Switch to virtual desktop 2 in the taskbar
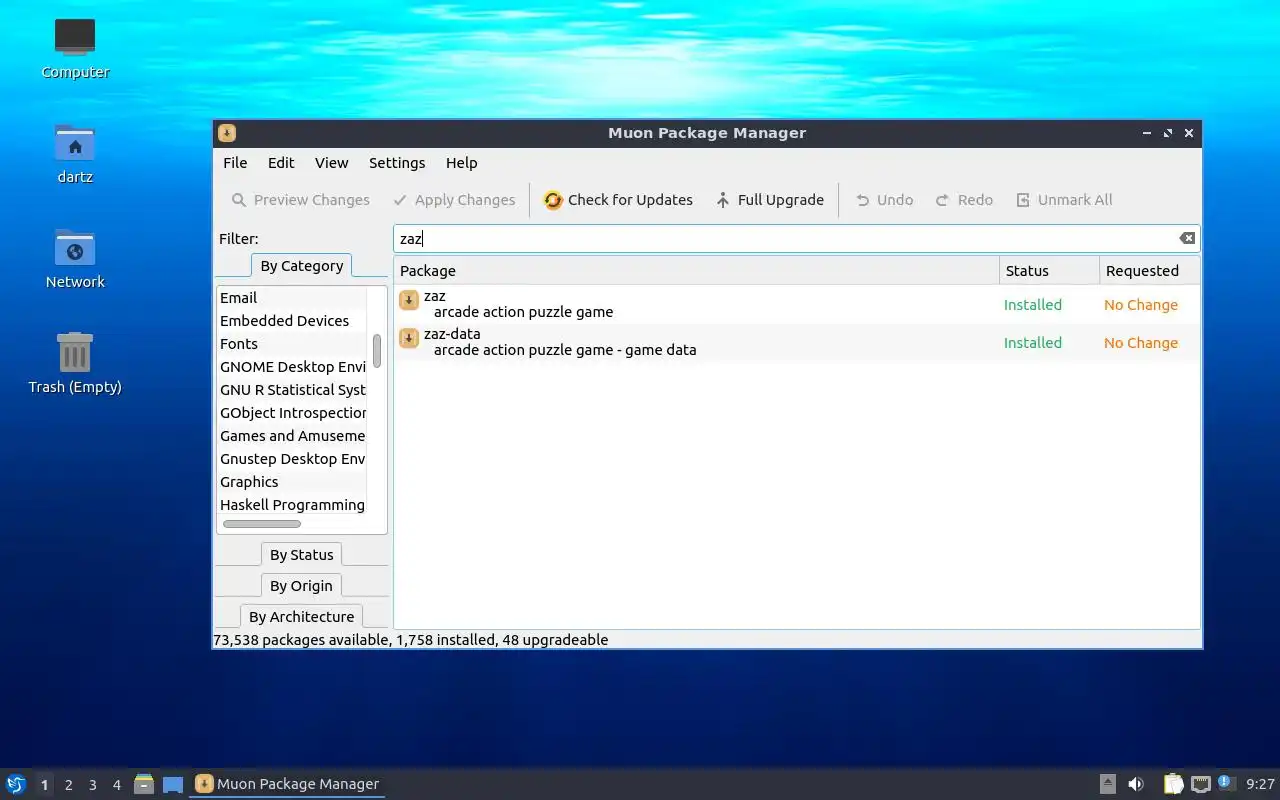This screenshot has width=1280, height=800. click(x=68, y=785)
